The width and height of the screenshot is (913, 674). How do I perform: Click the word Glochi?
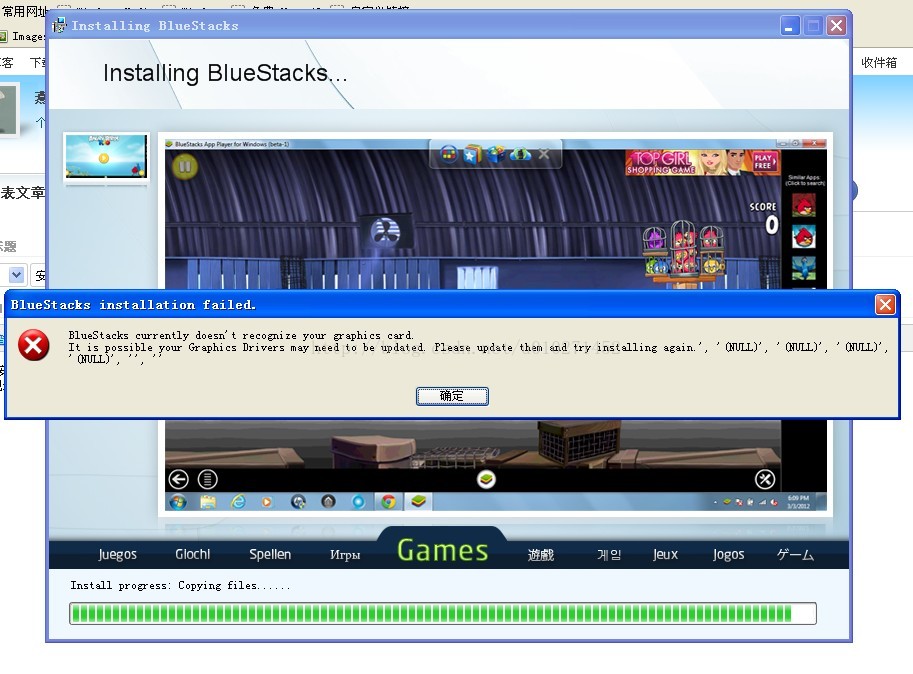point(193,554)
